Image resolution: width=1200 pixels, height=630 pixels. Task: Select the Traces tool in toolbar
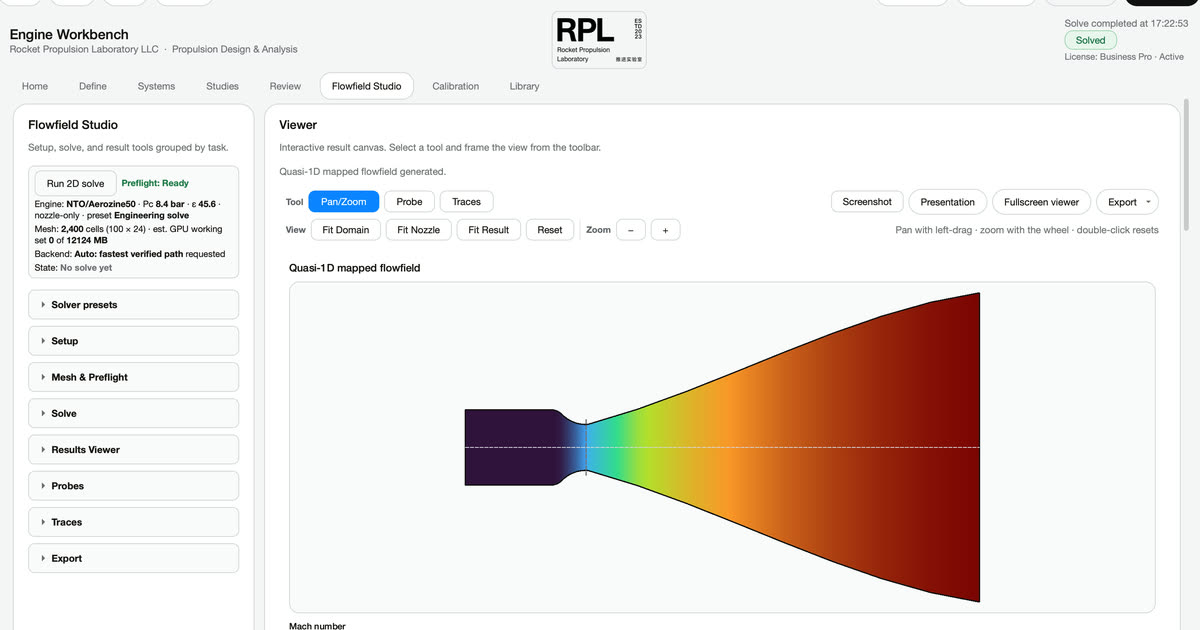click(x=466, y=202)
